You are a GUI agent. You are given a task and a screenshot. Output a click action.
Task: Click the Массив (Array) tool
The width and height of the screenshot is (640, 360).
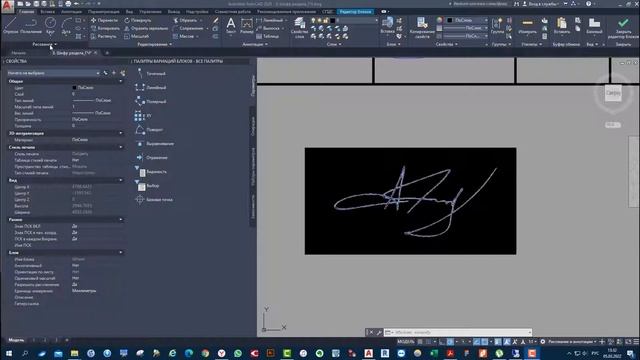pyautogui.click(x=183, y=36)
